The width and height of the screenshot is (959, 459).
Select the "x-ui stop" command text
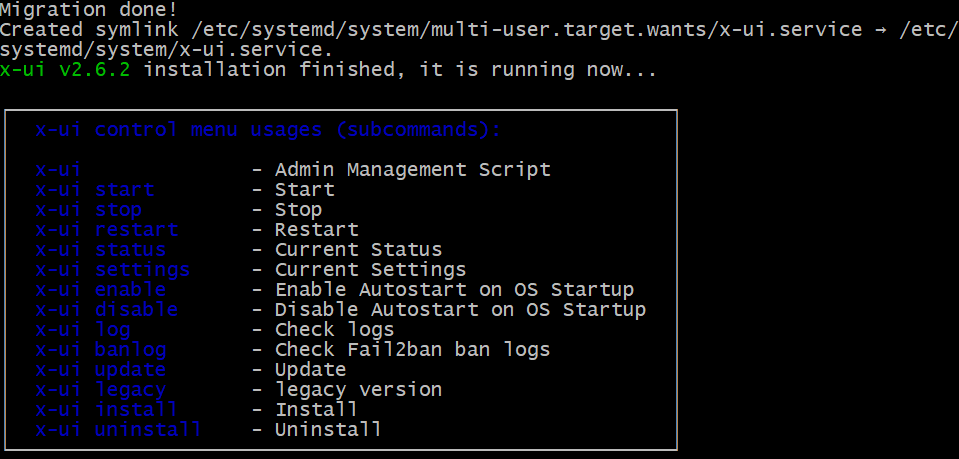[89, 210]
